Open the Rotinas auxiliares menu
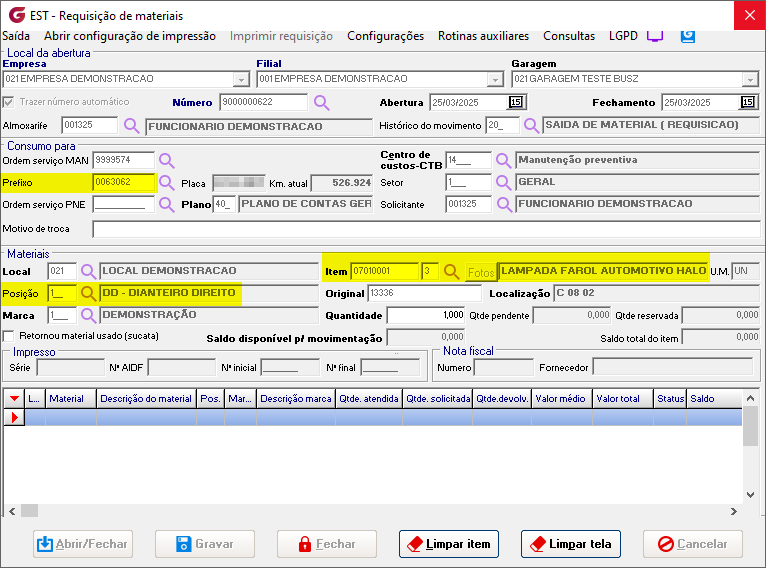Viewport: 766px width, 568px height. click(x=483, y=36)
